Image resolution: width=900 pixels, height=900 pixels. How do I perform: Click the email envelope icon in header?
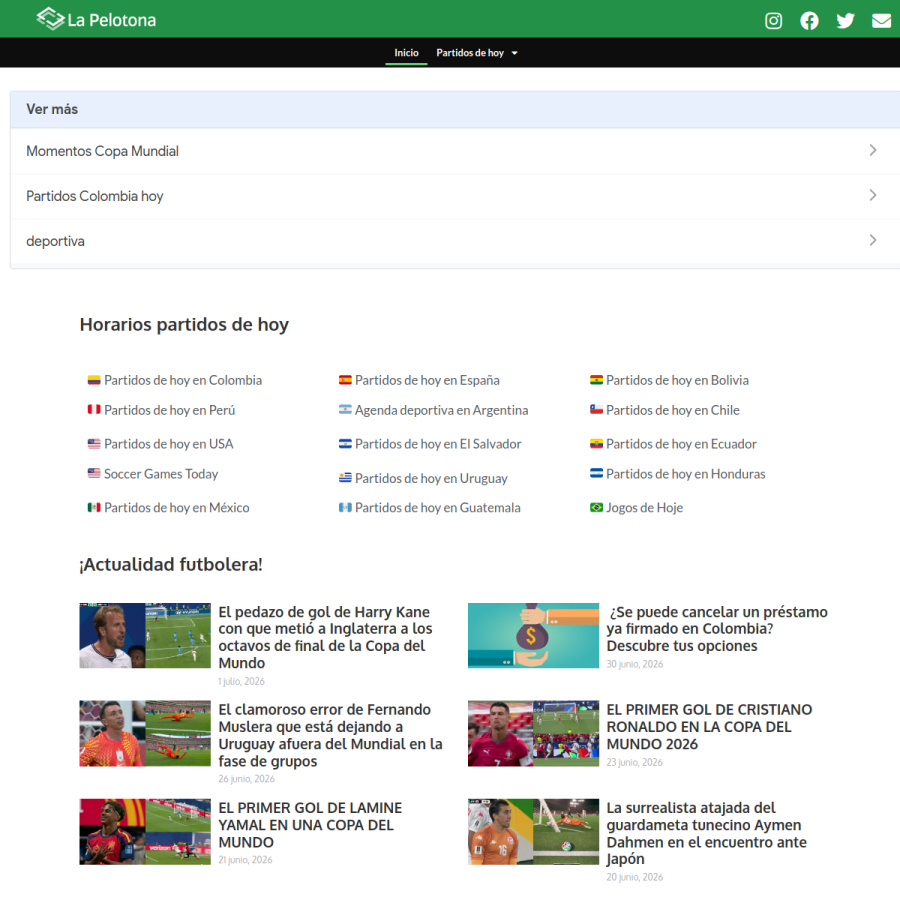[x=881, y=21]
